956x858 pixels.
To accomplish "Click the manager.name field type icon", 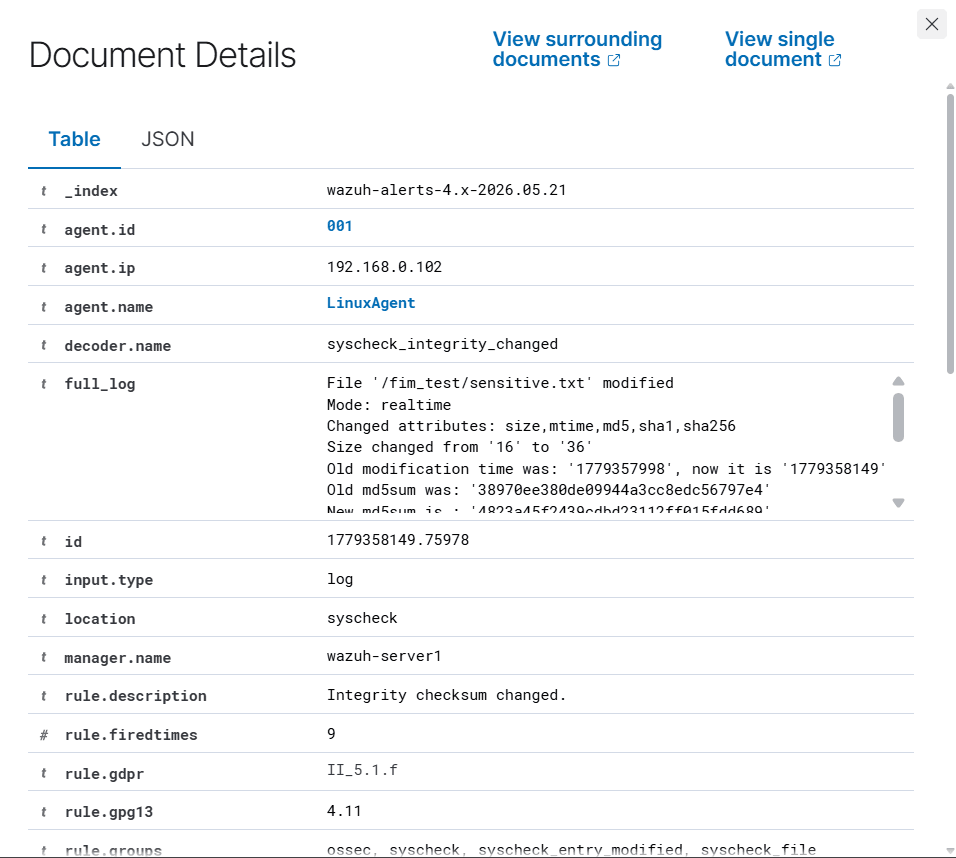I will (x=44, y=657).
